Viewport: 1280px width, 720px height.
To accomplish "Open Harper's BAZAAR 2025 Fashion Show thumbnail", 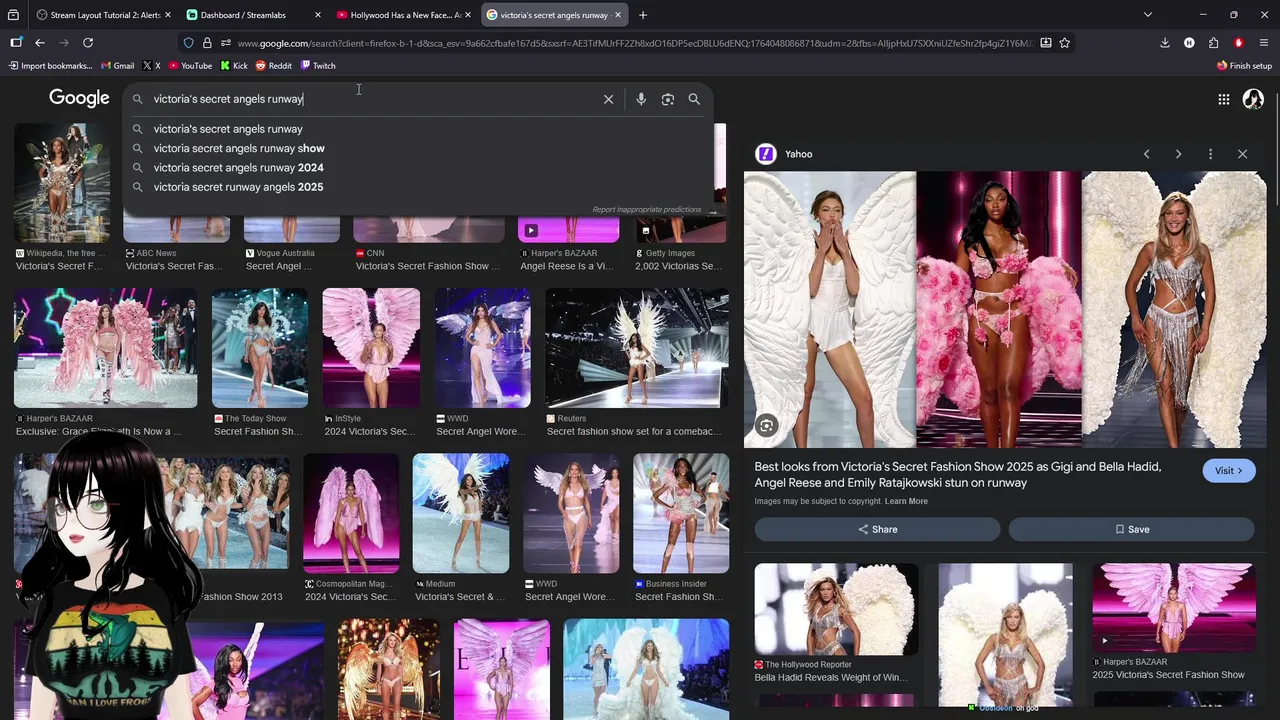I will [x=1173, y=609].
